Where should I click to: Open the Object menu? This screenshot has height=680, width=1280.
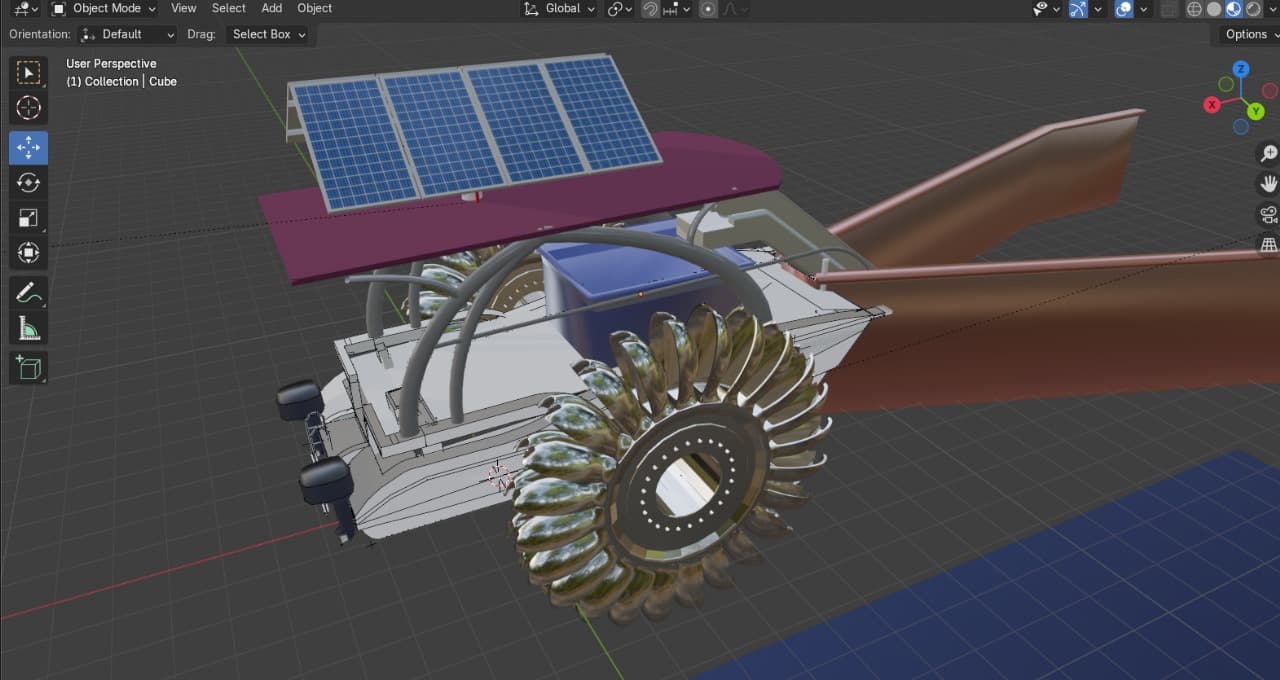point(315,8)
